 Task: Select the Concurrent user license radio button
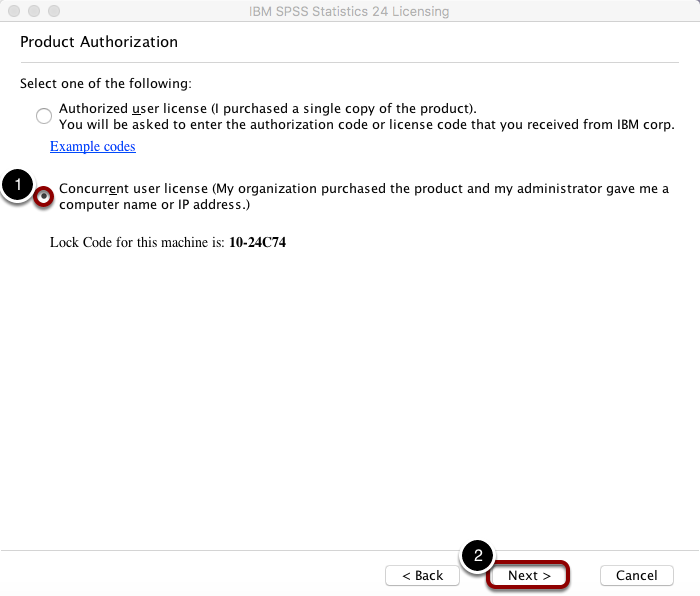[44, 196]
